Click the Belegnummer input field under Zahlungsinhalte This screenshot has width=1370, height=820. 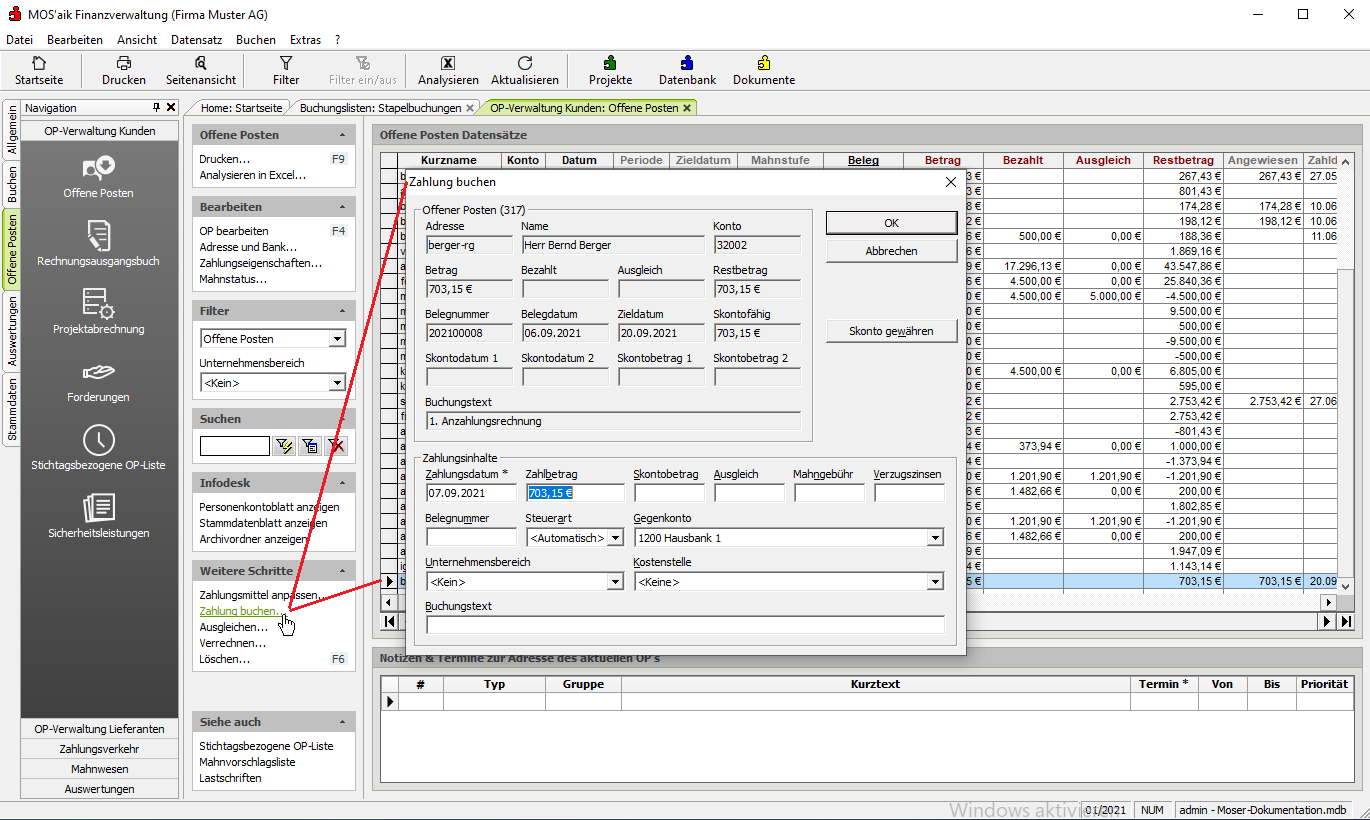(x=470, y=538)
